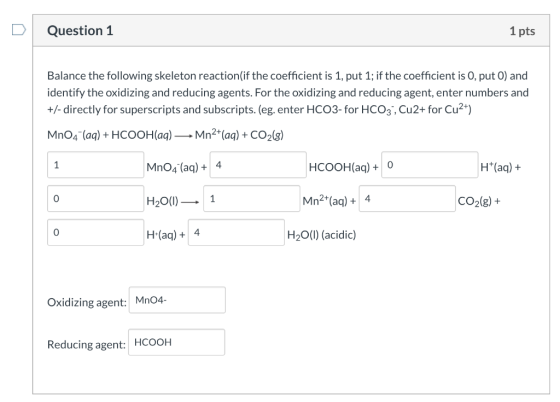Flag Question 1 using the bookmark icon
This screenshot has height=402, width=560.
pos(19,30)
